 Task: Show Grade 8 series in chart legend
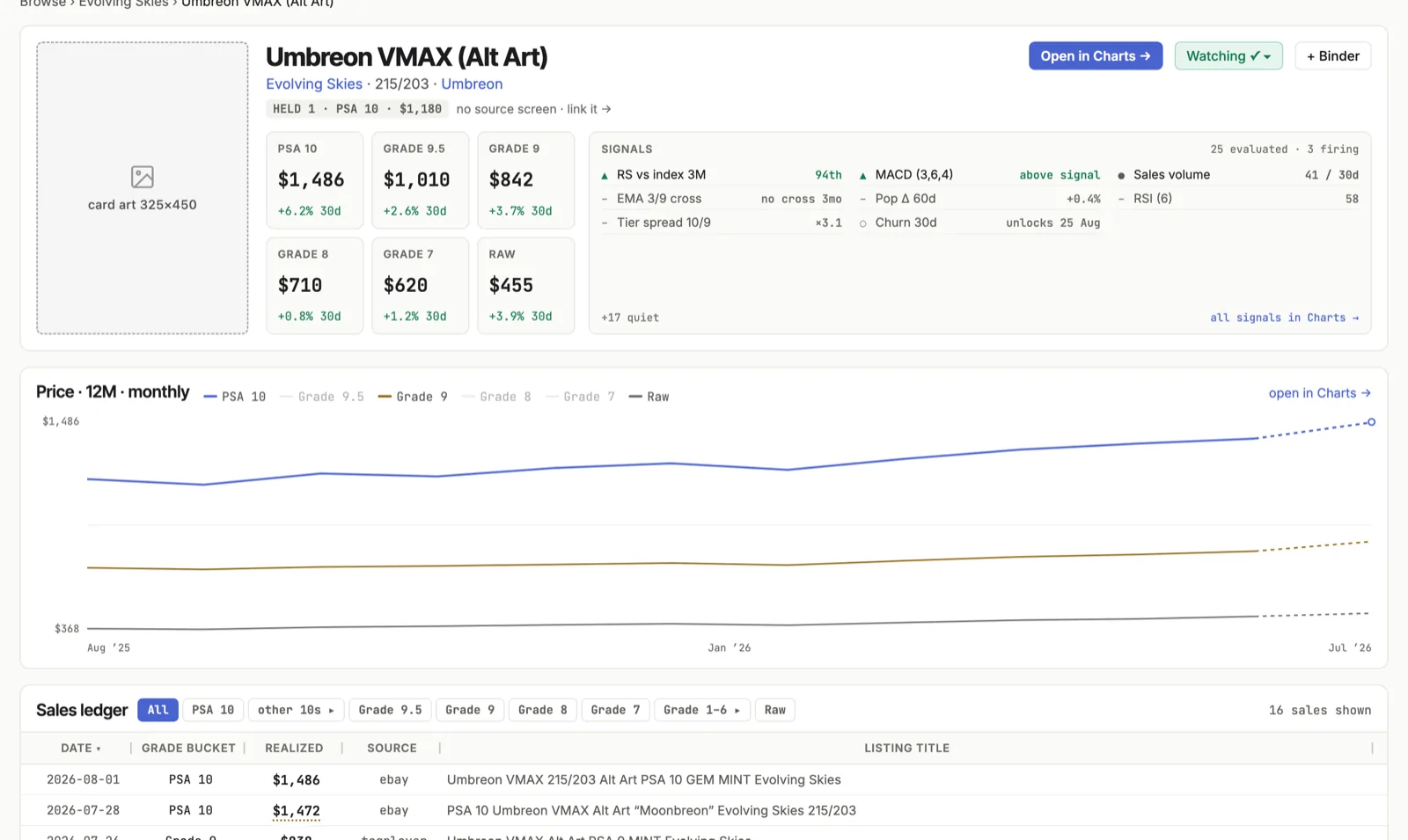[496, 397]
